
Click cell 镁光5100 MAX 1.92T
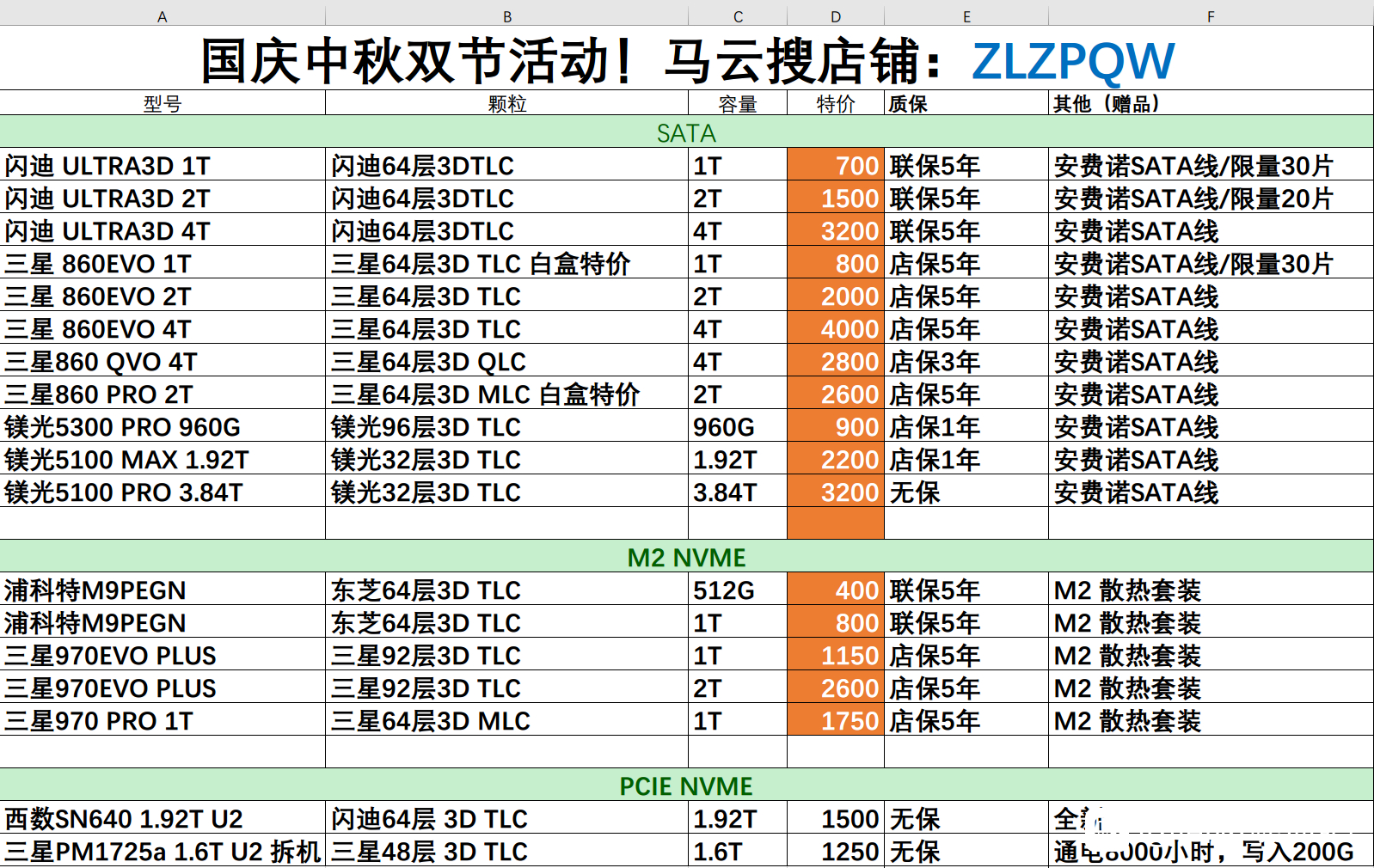(163, 459)
